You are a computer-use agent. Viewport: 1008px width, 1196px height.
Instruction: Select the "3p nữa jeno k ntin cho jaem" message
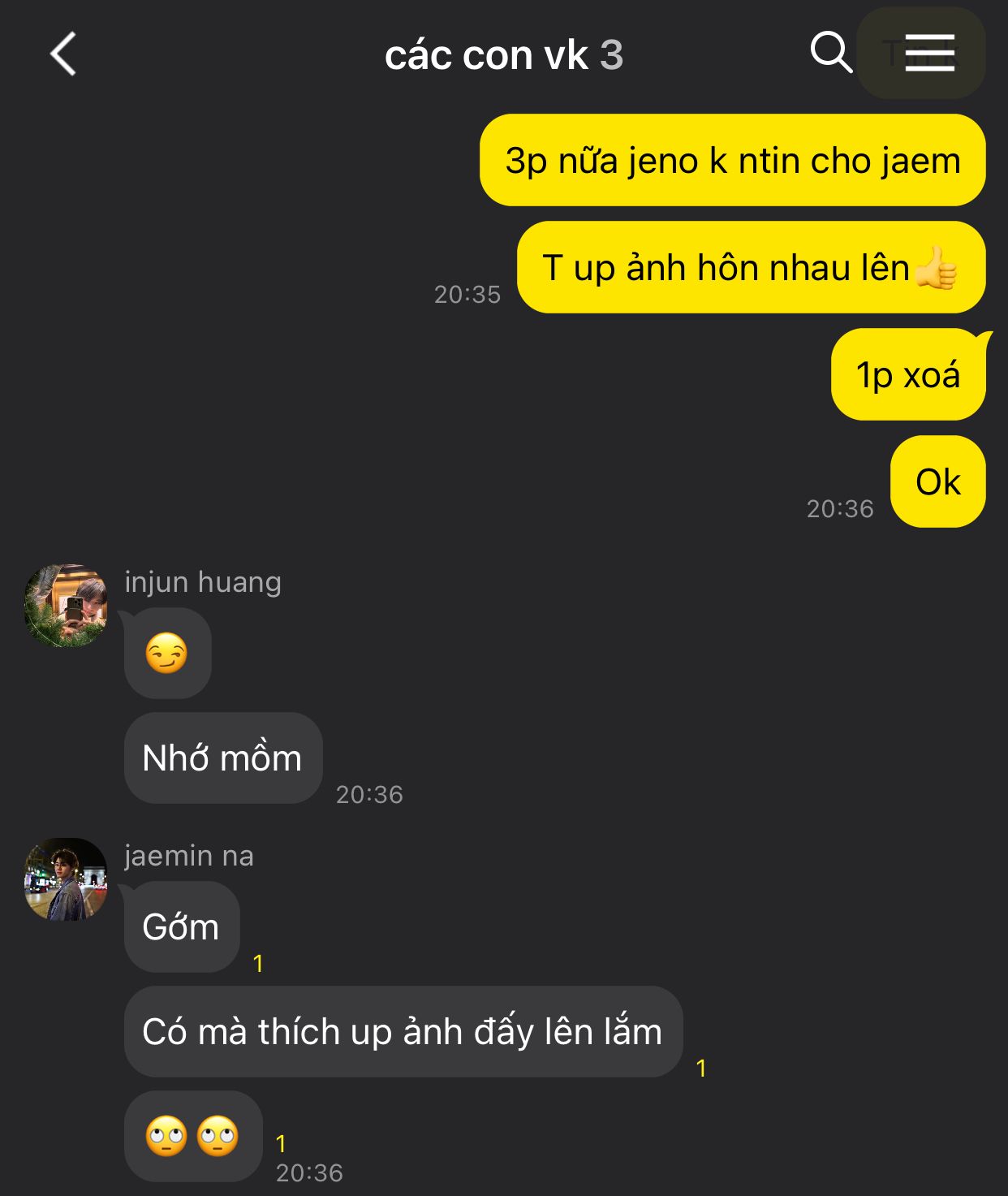coord(733,160)
